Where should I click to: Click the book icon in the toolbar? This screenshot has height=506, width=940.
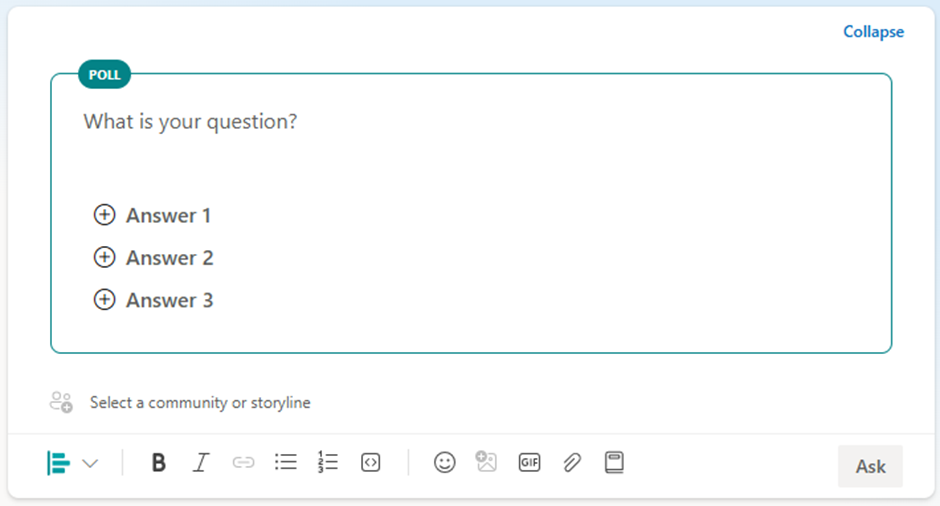point(614,462)
